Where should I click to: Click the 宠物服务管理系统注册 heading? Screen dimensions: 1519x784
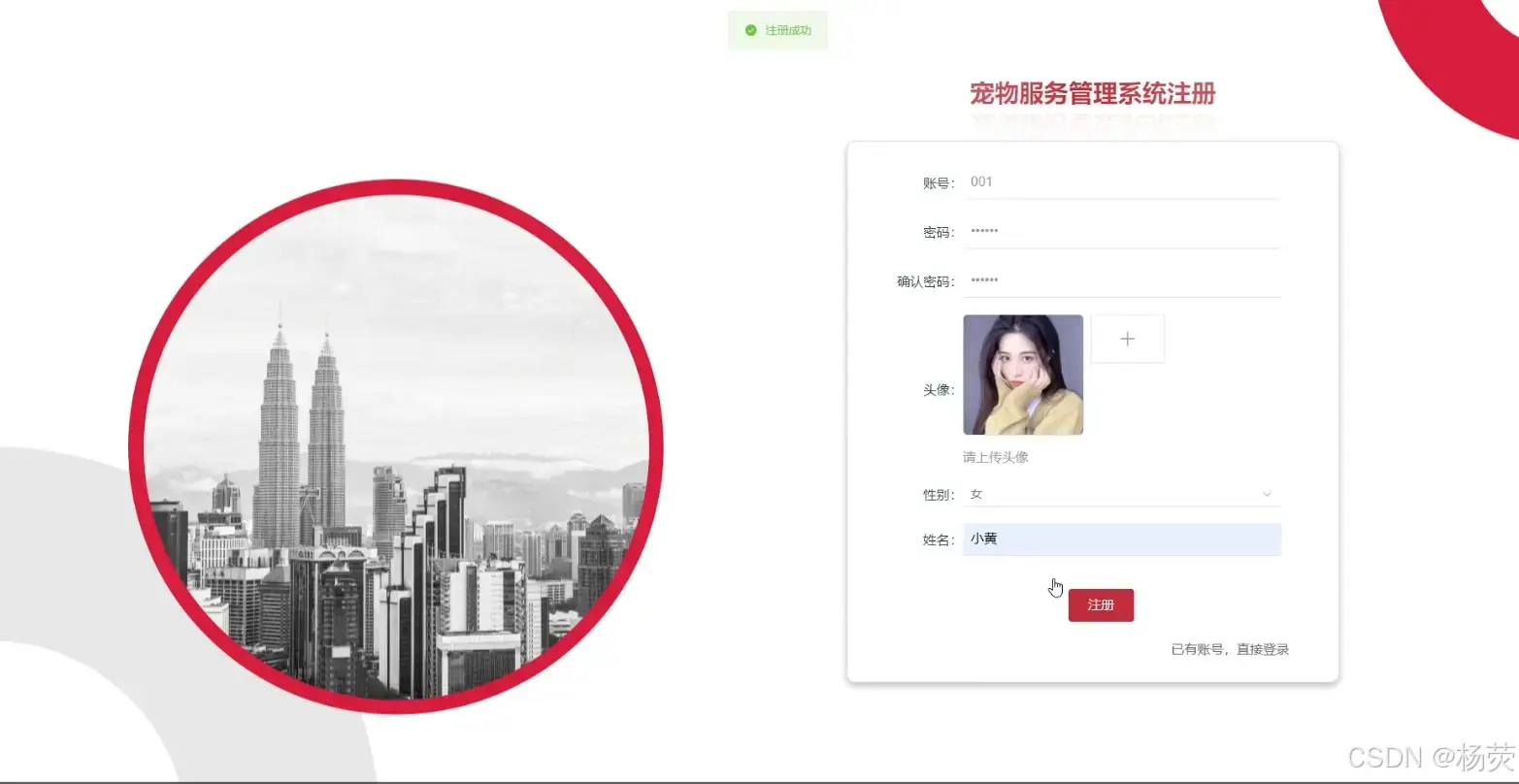point(1093,94)
